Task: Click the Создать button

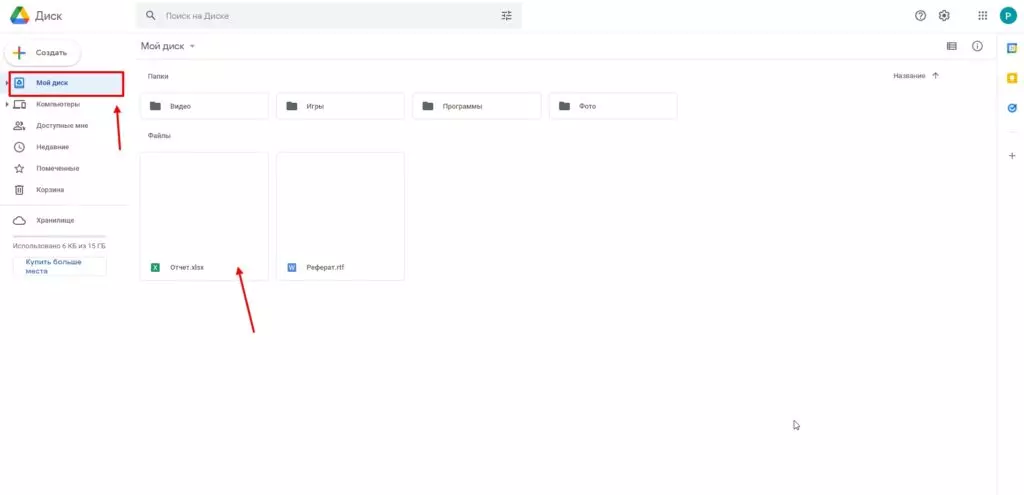Action: click(42, 53)
